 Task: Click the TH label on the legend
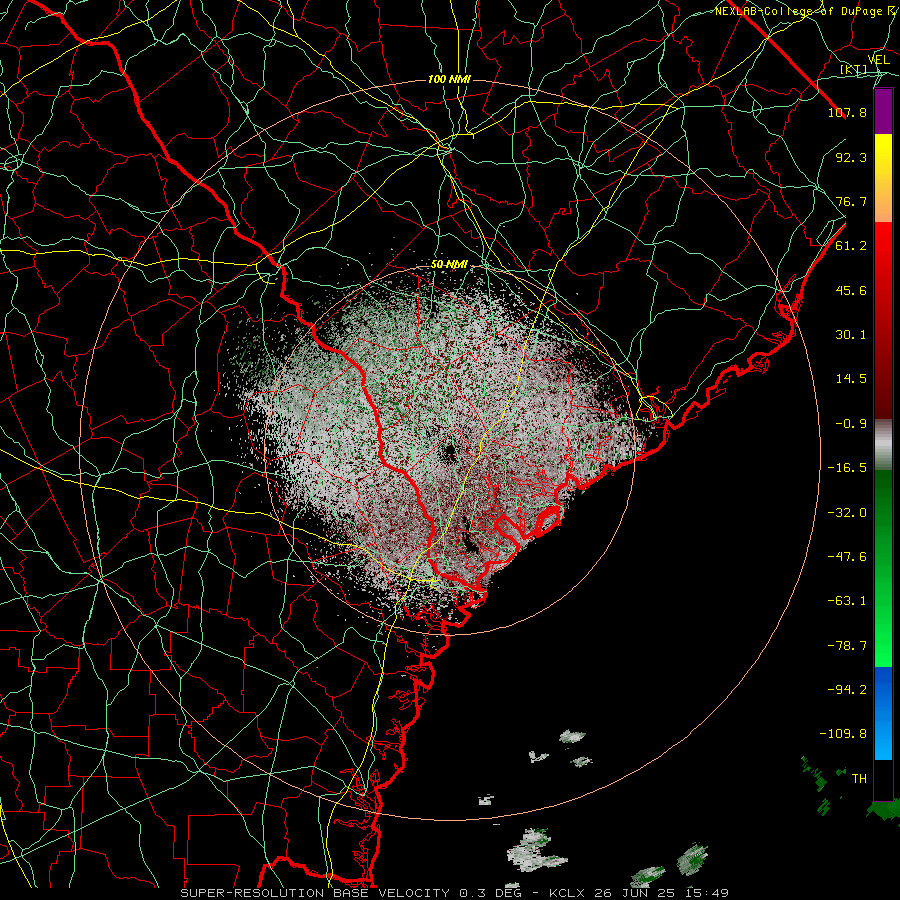coord(859,779)
